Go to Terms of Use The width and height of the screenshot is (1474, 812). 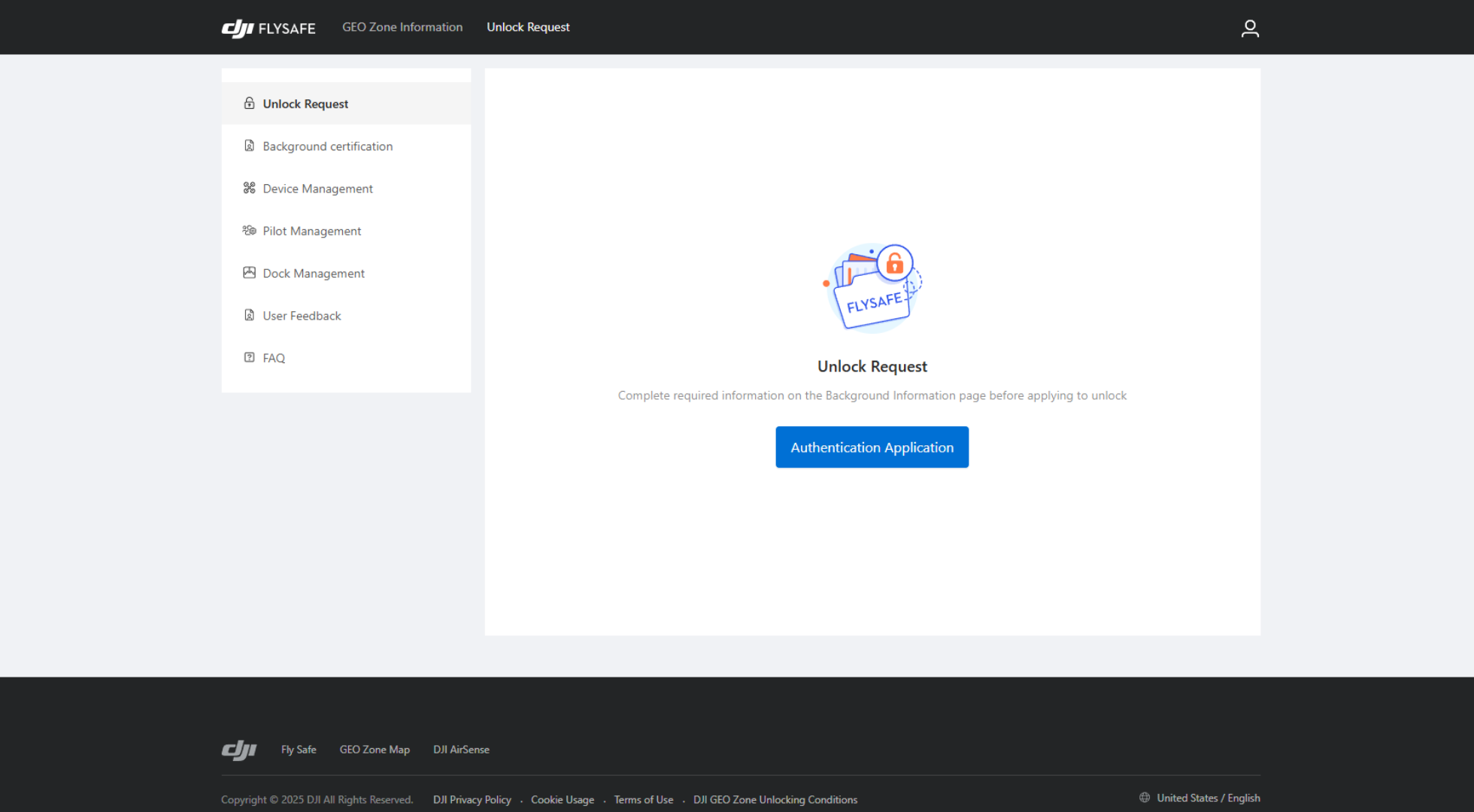(x=643, y=799)
